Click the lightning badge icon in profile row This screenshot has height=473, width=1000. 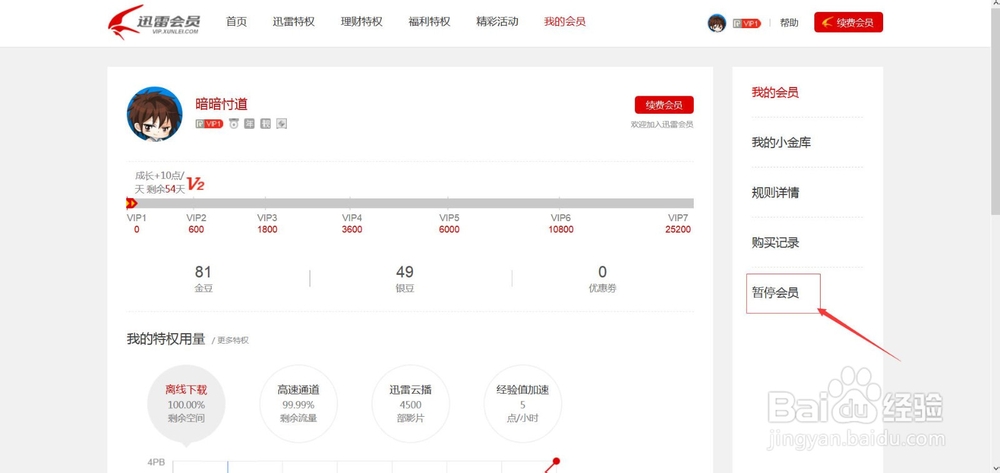pyautogui.click(x=281, y=124)
